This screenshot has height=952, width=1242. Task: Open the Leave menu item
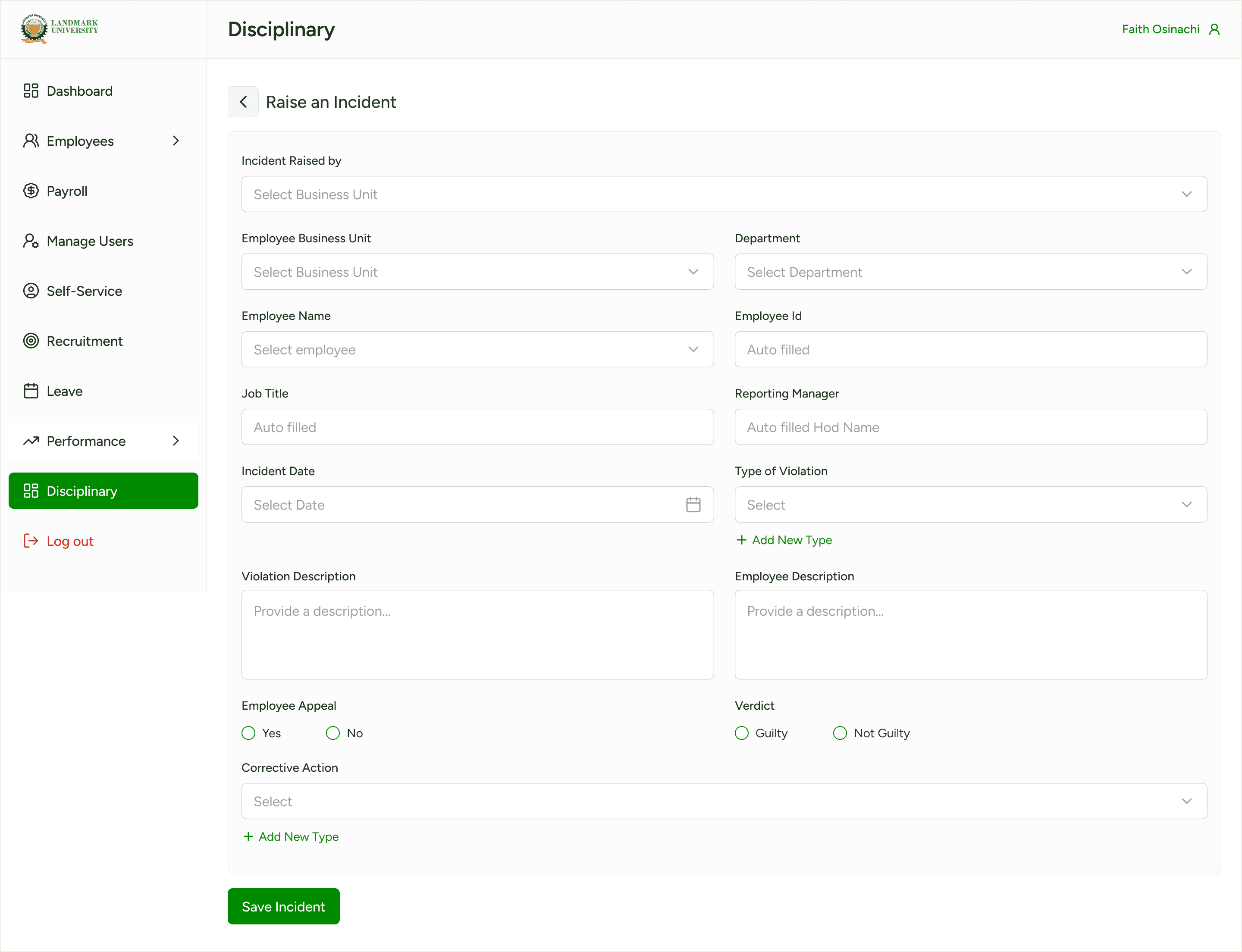click(x=65, y=391)
